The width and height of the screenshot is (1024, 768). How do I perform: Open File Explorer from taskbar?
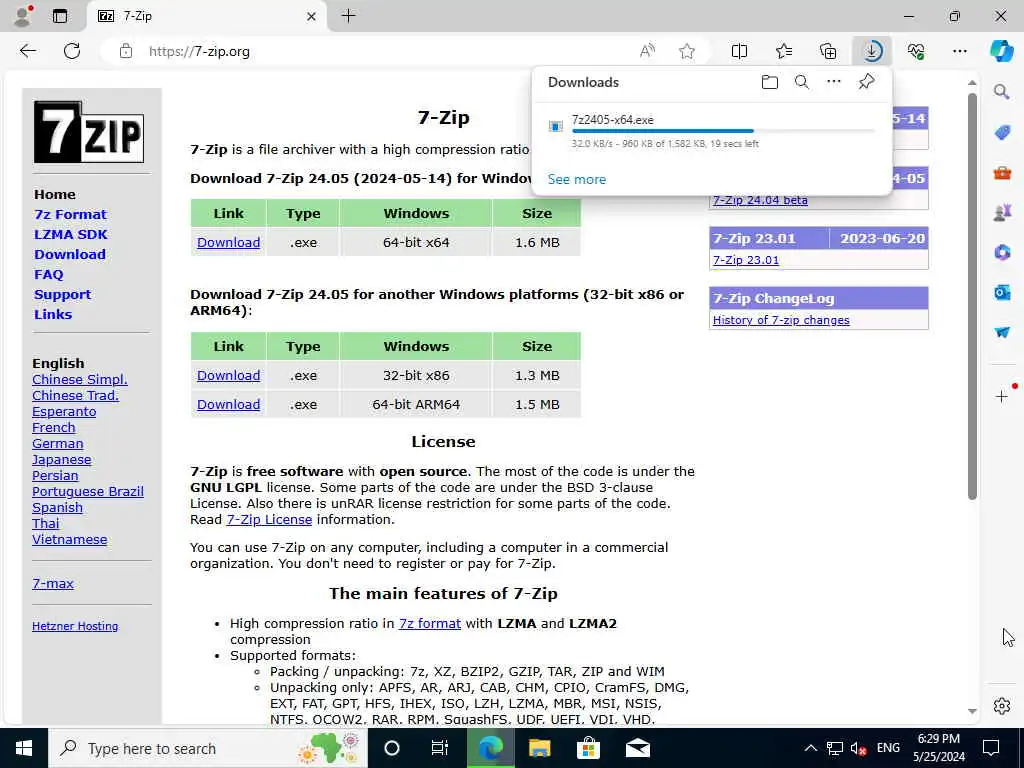[x=539, y=748]
